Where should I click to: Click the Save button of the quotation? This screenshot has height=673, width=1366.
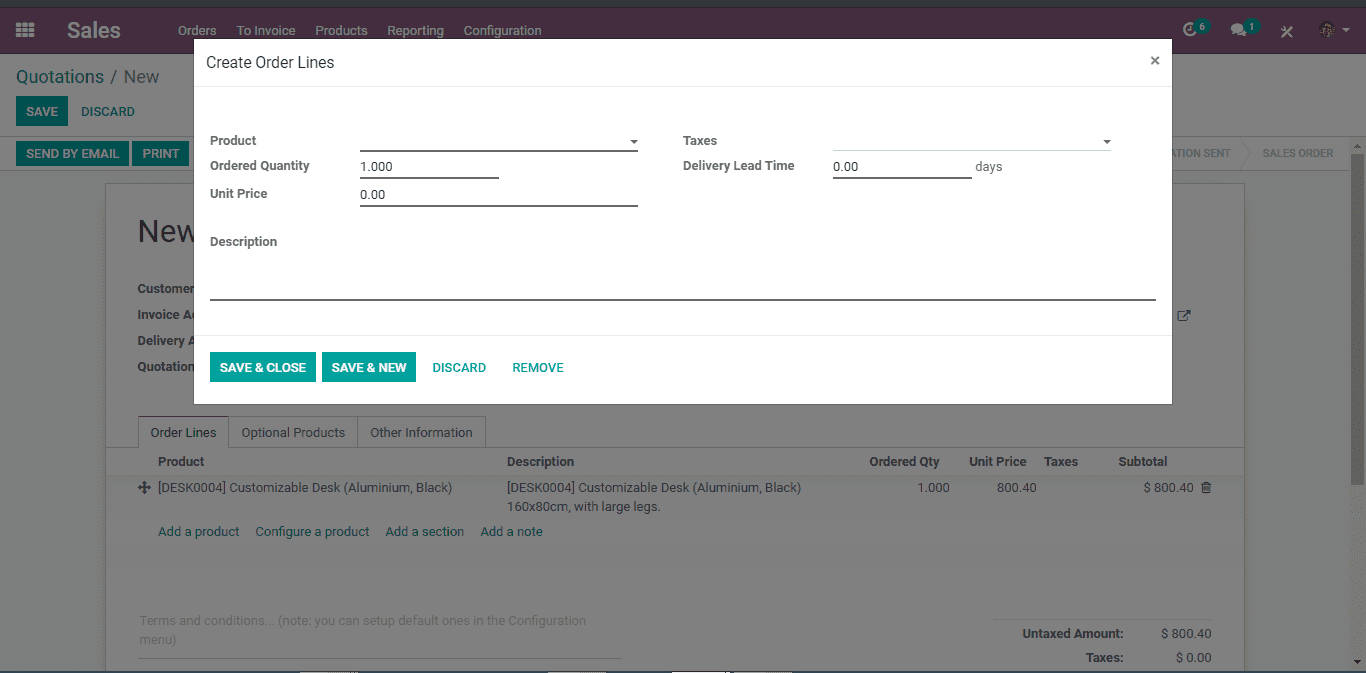42,111
